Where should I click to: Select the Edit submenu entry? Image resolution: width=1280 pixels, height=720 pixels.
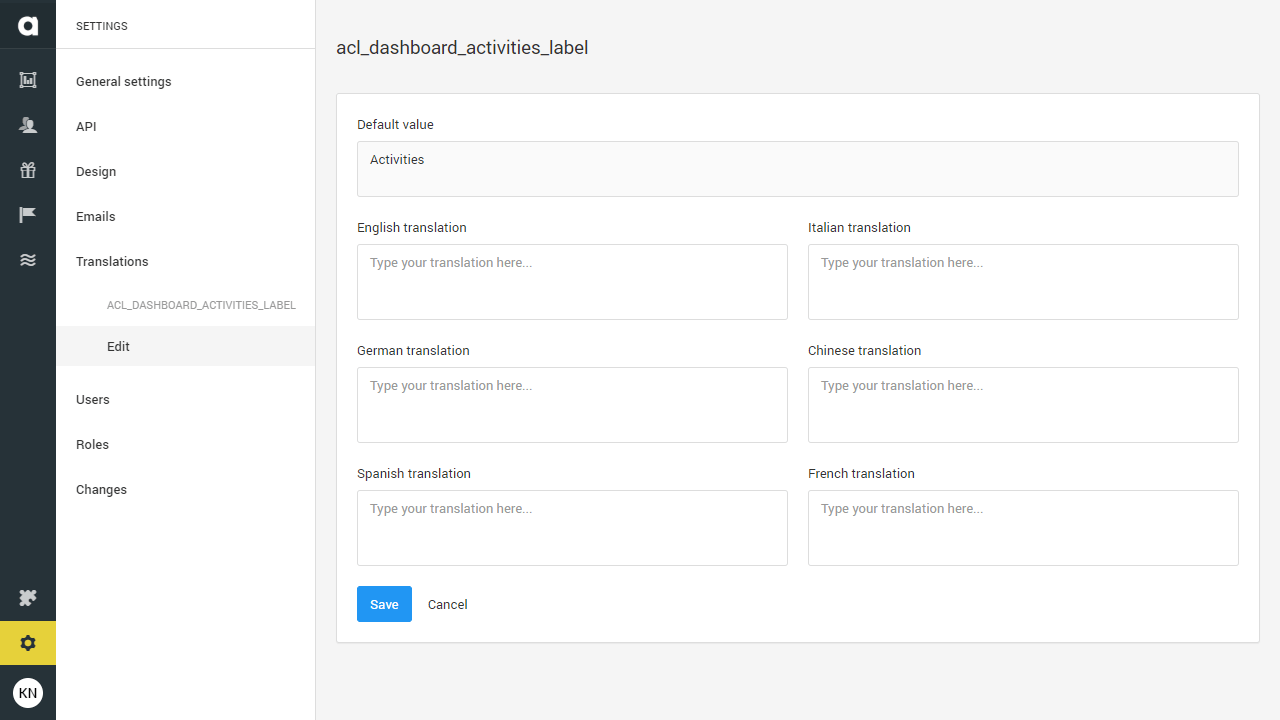pyautogui.click(x=185, y=347)
